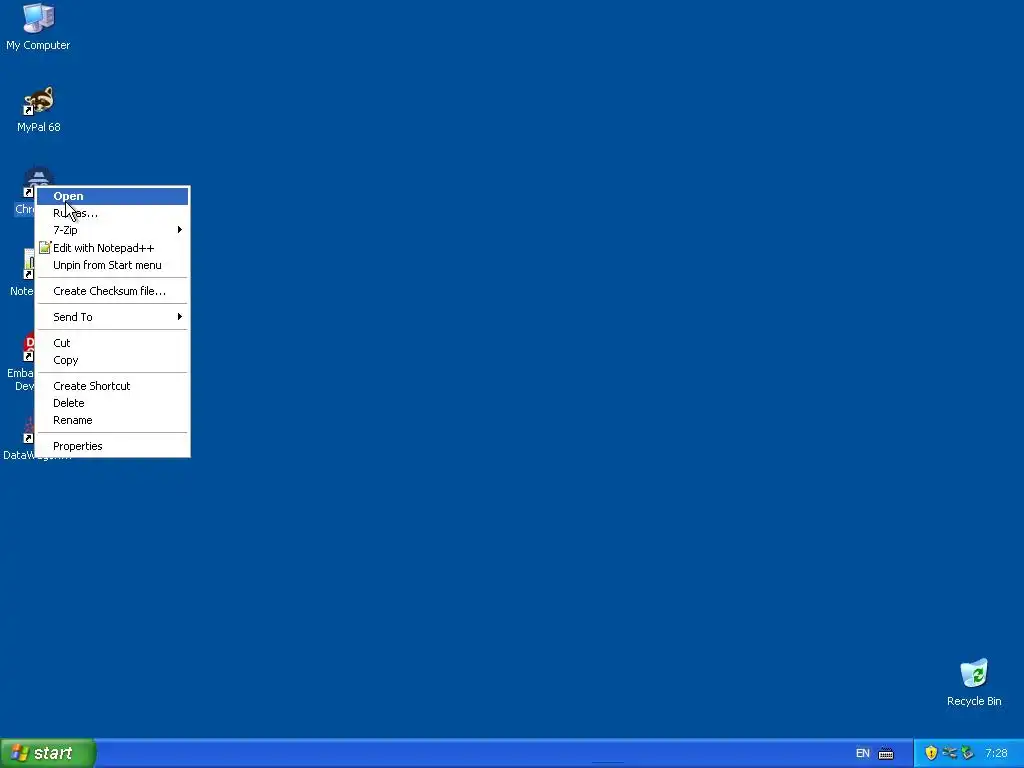The height and width of the screenshot is (768, 1024).
Task: Expand the 7-Zip submenu
Action: (112, 230)
